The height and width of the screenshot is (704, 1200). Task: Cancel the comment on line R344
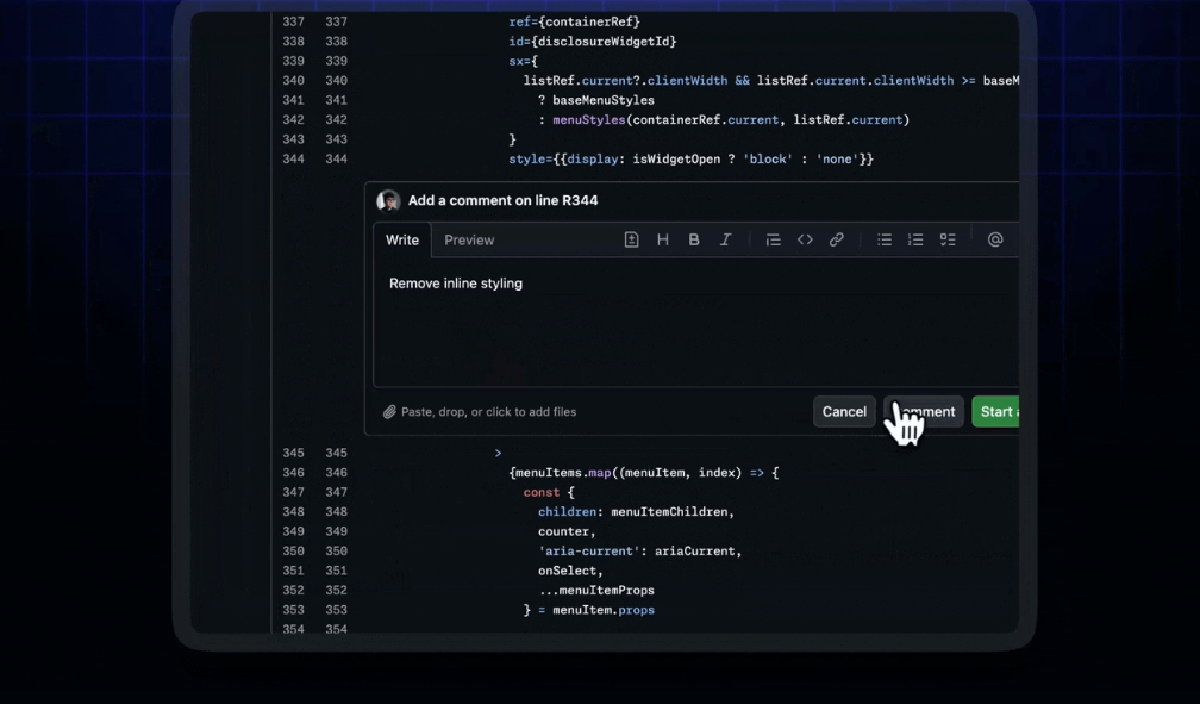(x=844, y=412)
